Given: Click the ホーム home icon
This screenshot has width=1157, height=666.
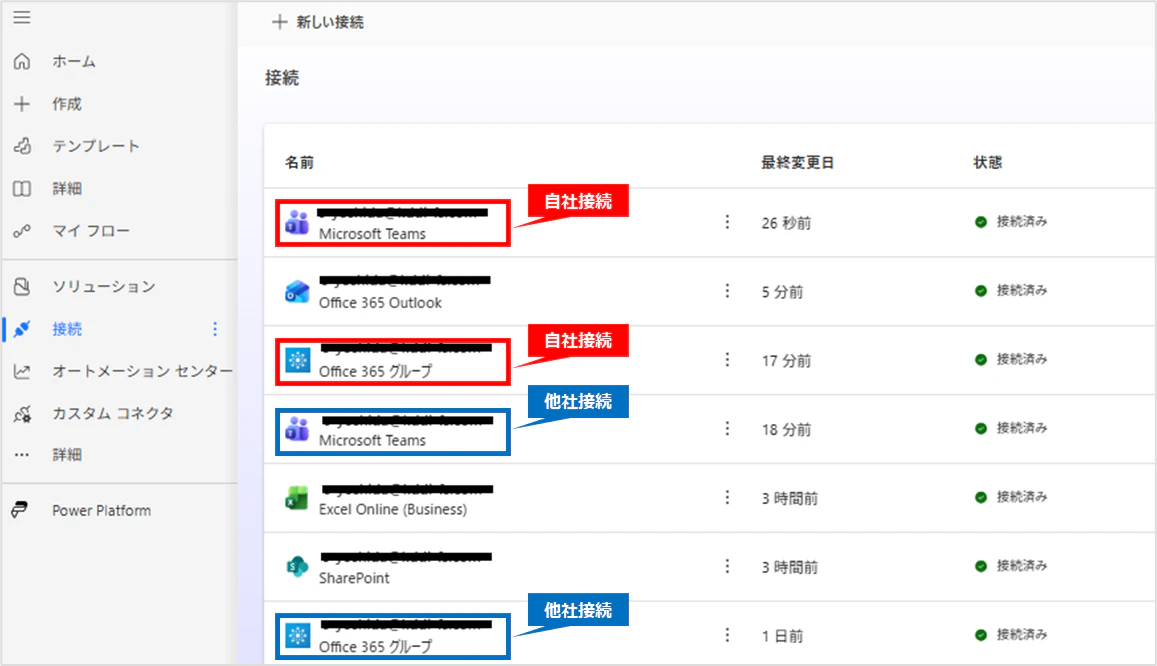Looking at the screenshot, I should tap(22, 61).
